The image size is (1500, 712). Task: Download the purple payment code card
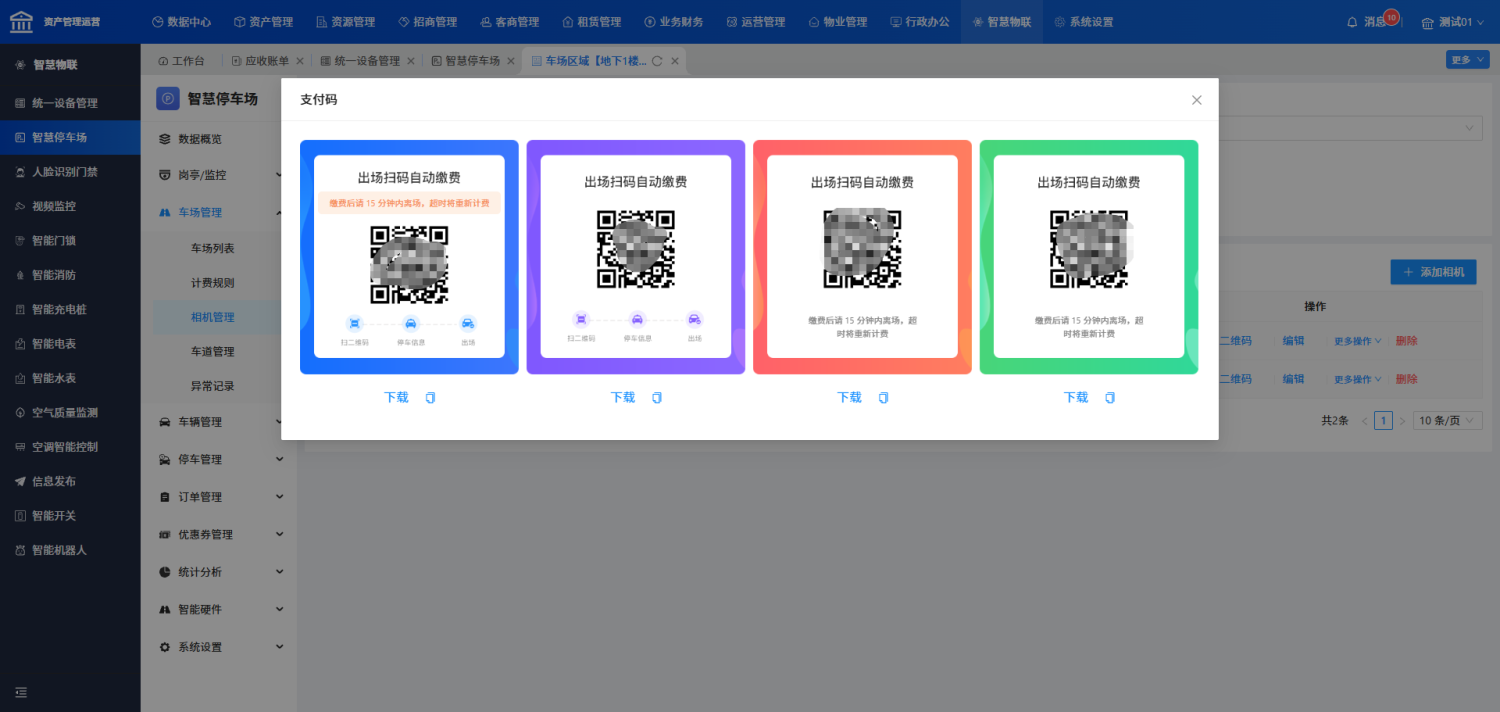623,398
